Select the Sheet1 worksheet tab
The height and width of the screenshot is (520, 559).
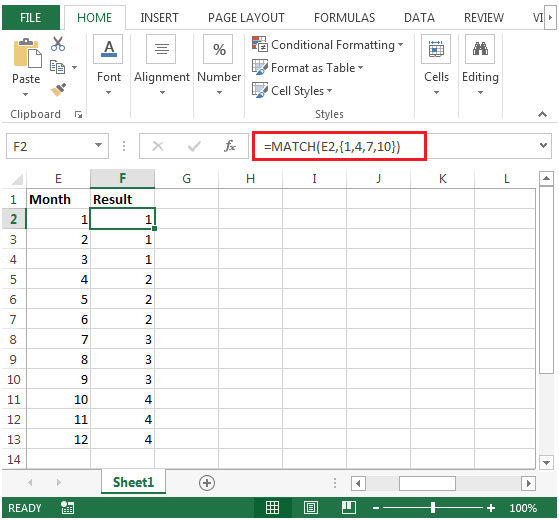point(133,482)
